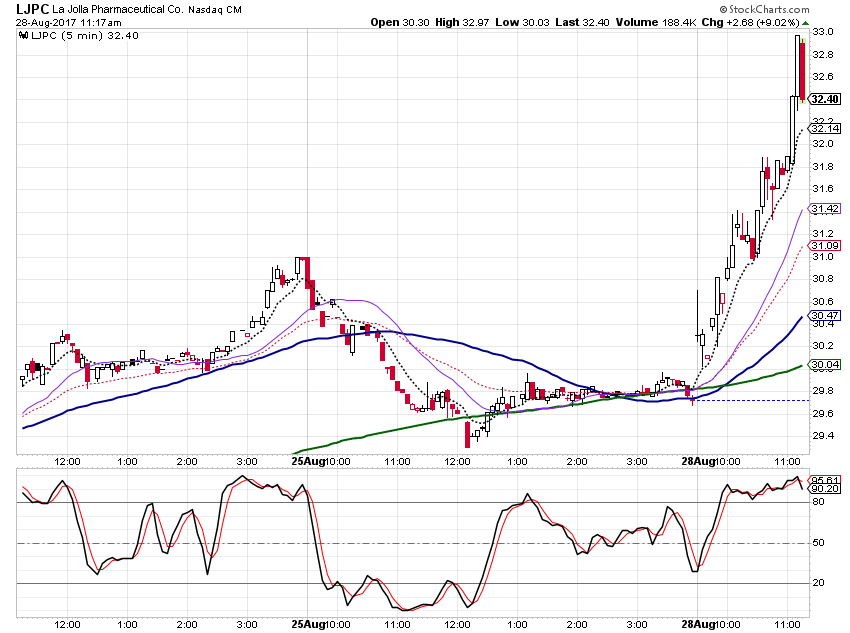The height and width of the screenshot is (633, 850).
Task: Click the candlestick icon beside LJPC (5 min)
Action: [x=23, y=36]
